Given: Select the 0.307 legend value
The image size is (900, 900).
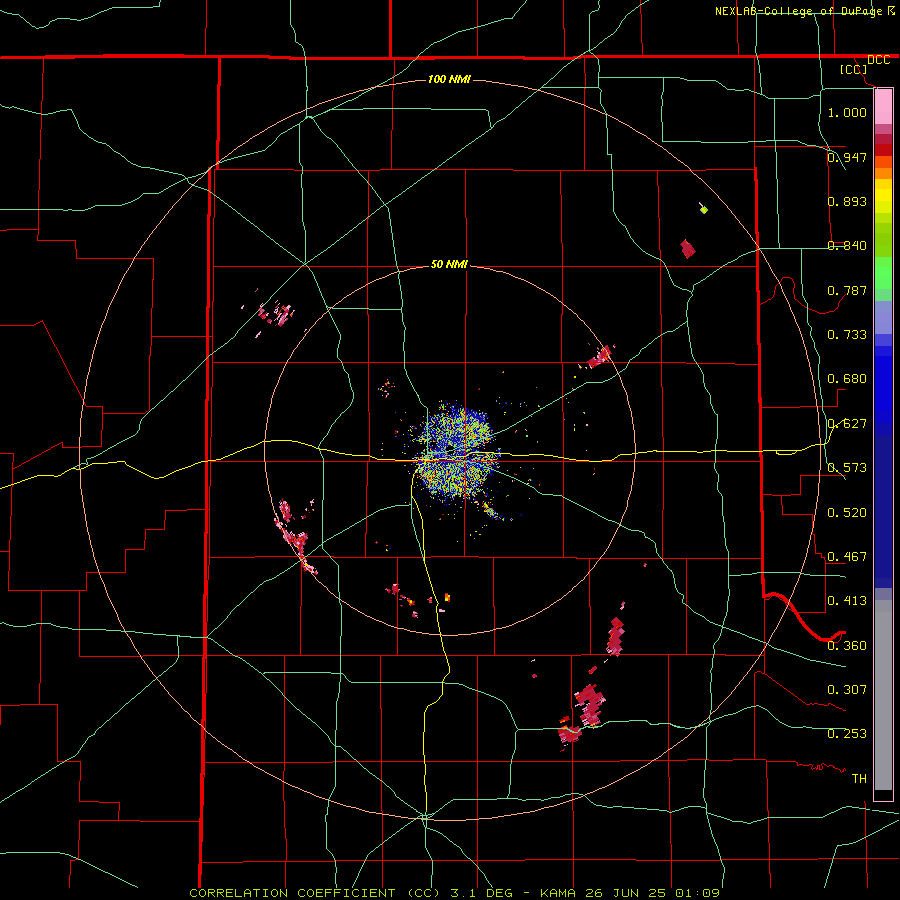Looking at the screenshot, I should pyautogui.click(x=847, y=689).
